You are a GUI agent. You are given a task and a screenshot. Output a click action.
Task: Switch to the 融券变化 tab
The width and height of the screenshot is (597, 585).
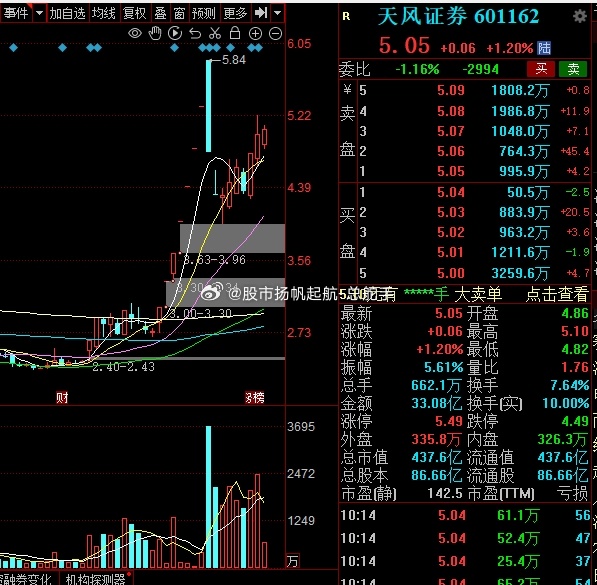tap(27, 579)
